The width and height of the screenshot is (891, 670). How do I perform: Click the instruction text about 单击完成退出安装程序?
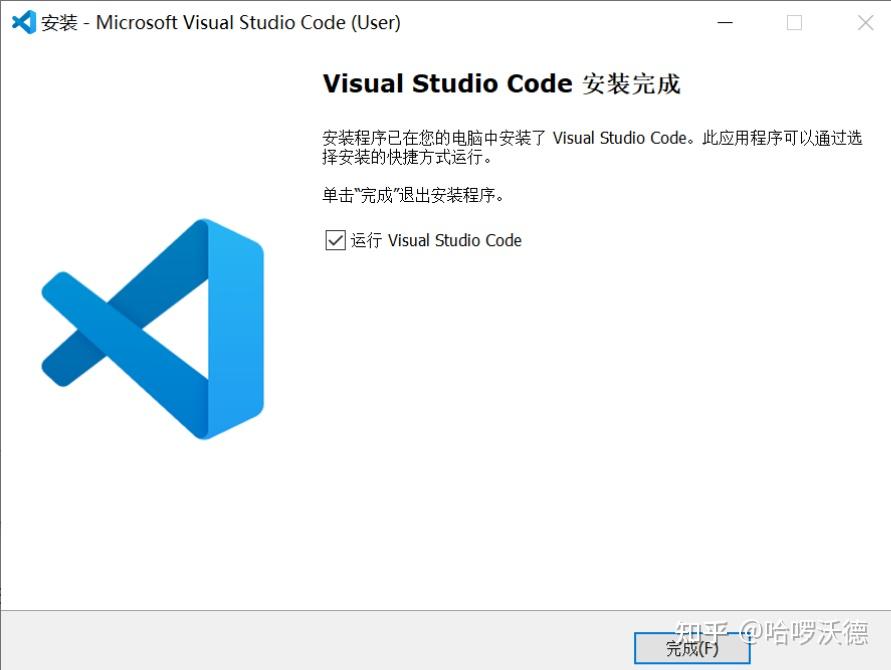[413, 195]
